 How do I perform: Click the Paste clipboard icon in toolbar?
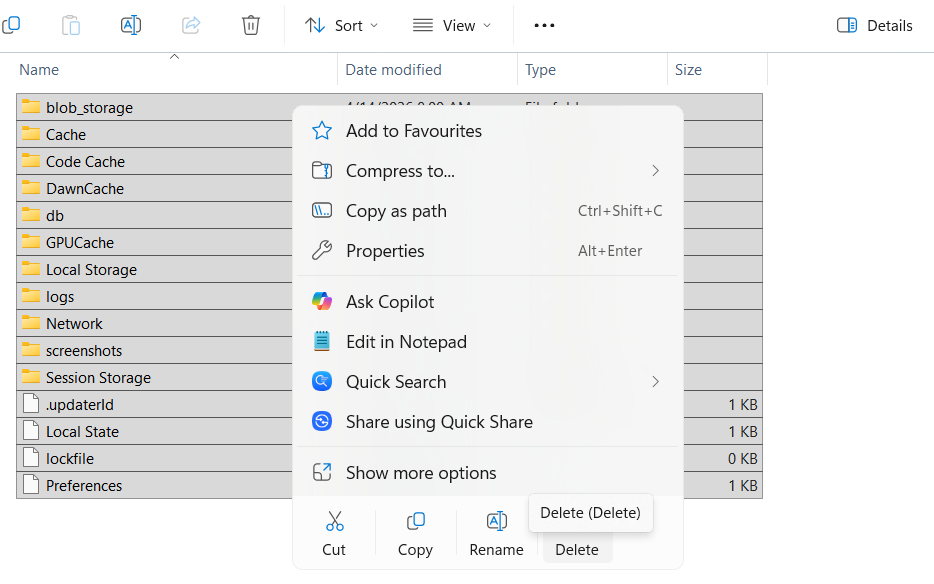pos(71,25)
